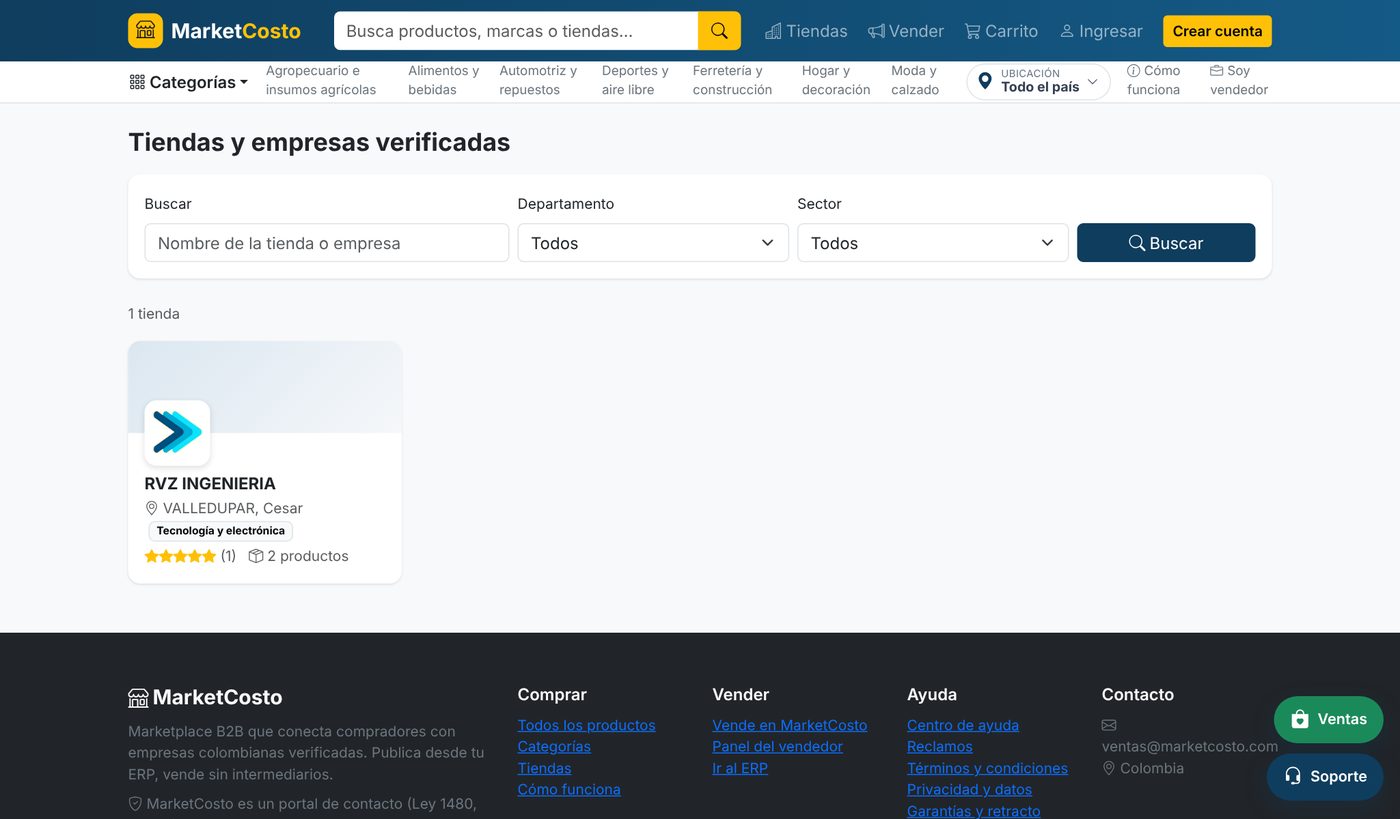Open the Vender link with megaphone
Screen dimensions: 1400x819
click(x=906, y=31)
